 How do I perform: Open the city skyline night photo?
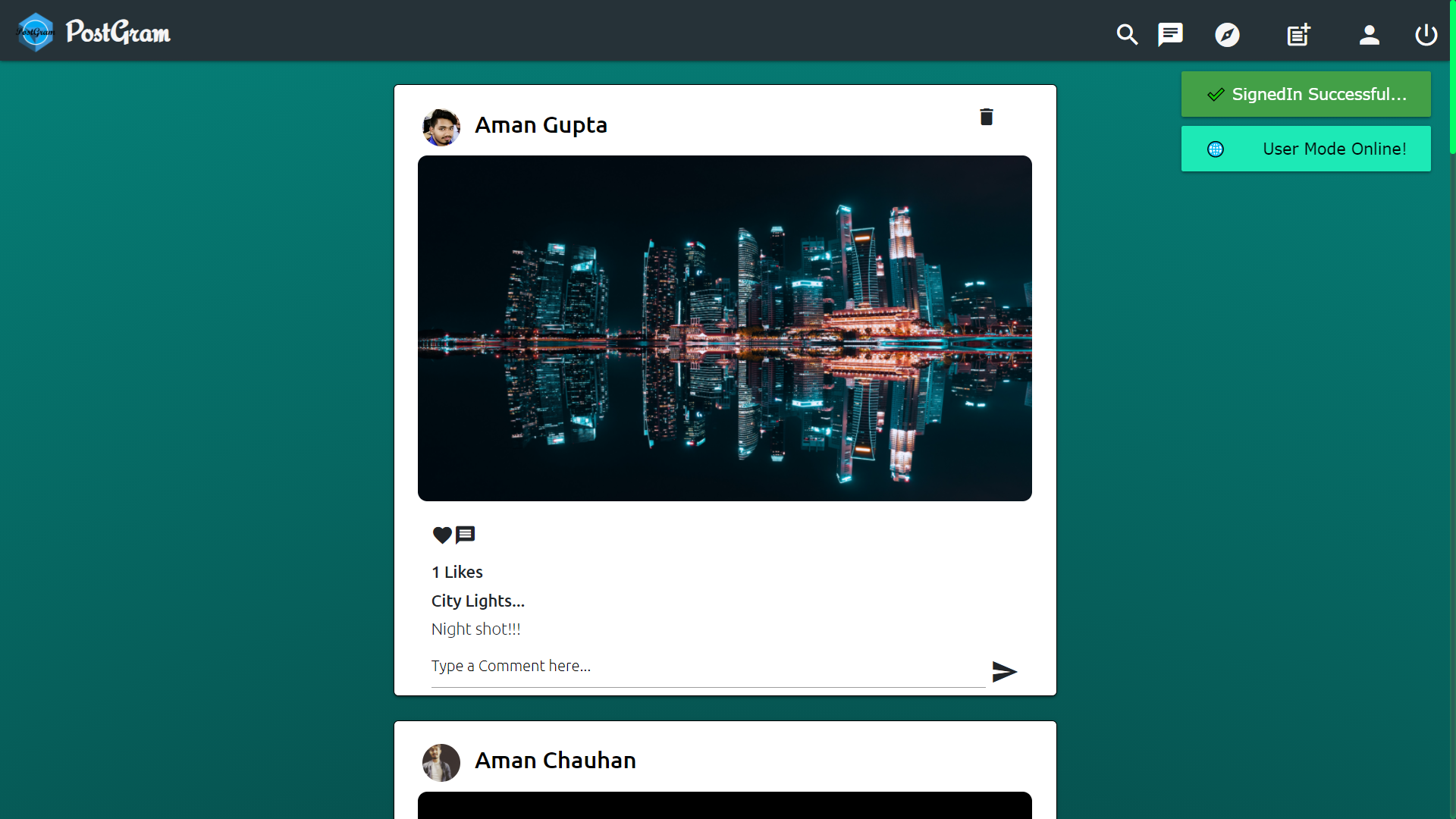(x=724, y=328)
